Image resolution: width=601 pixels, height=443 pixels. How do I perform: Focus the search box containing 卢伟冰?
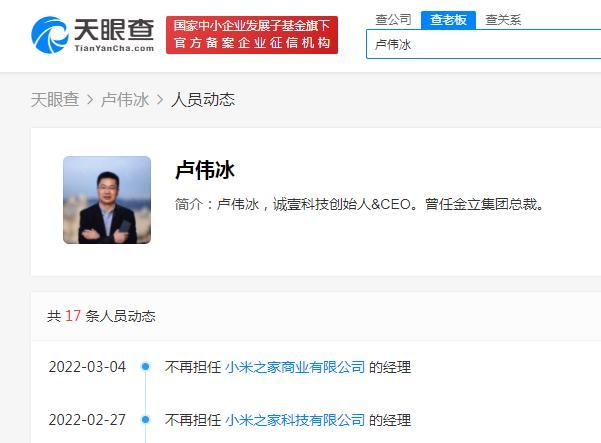pyautogui.click(x=484, y=44)
